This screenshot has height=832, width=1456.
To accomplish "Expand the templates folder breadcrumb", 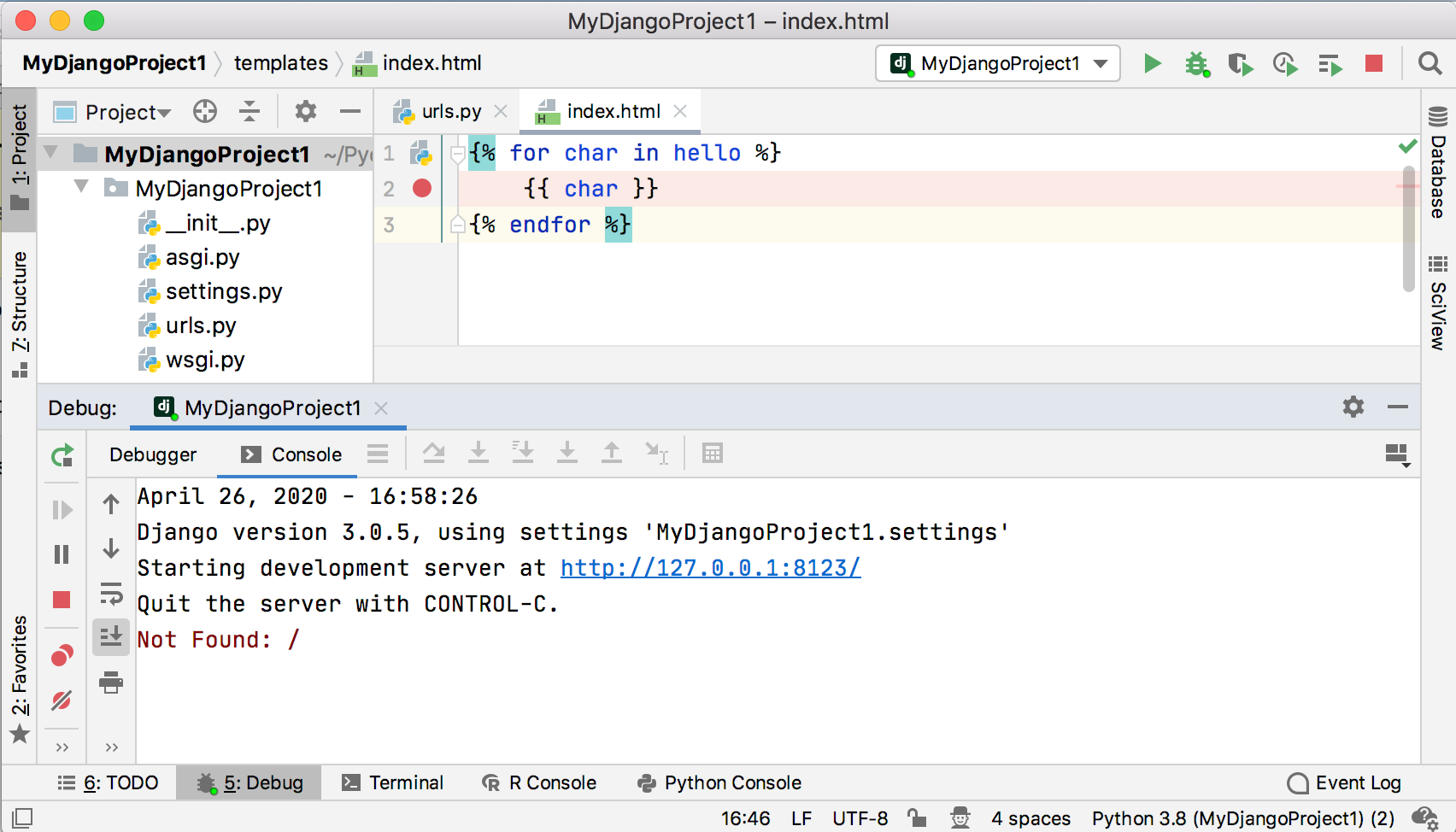I will pos(280,62).
